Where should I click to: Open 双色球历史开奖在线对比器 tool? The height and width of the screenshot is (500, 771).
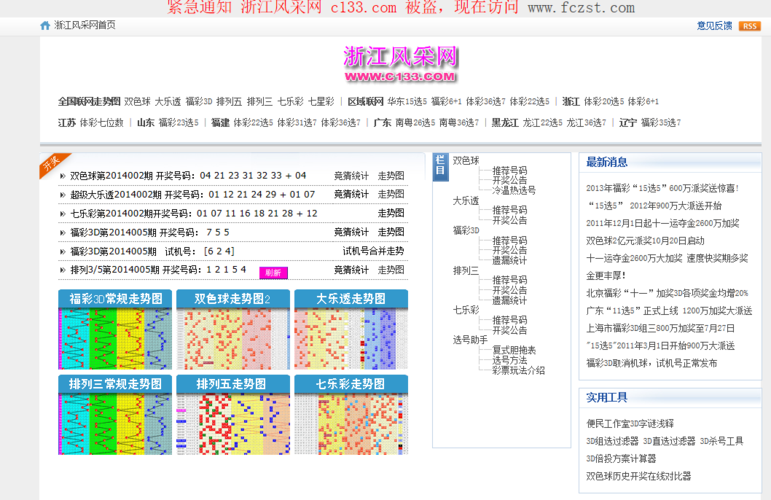tap(638, 476)
